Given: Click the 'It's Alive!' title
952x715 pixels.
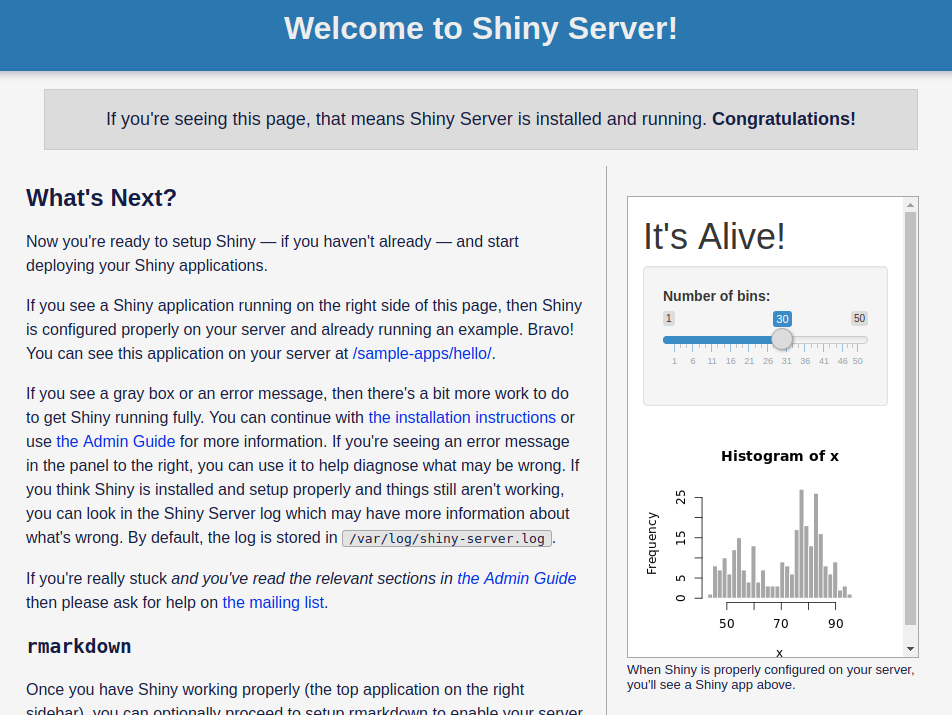Looking at the screenshot, I should (714, 236).
